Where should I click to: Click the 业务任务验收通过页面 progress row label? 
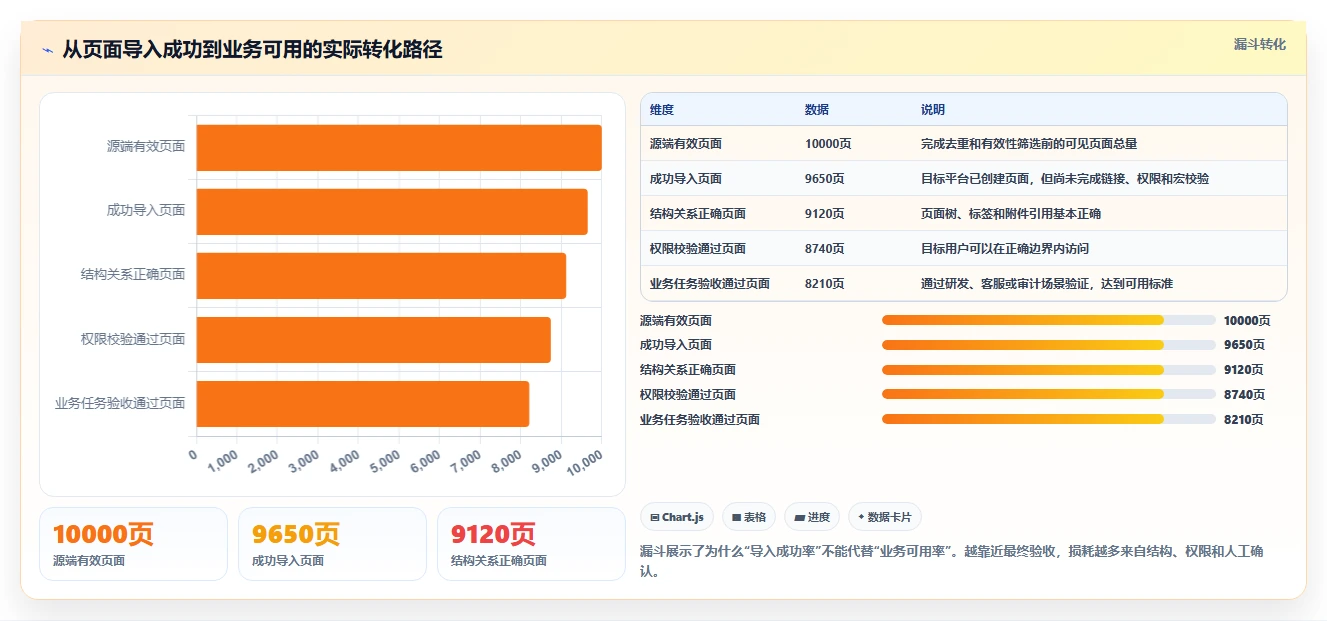point(700,420)
